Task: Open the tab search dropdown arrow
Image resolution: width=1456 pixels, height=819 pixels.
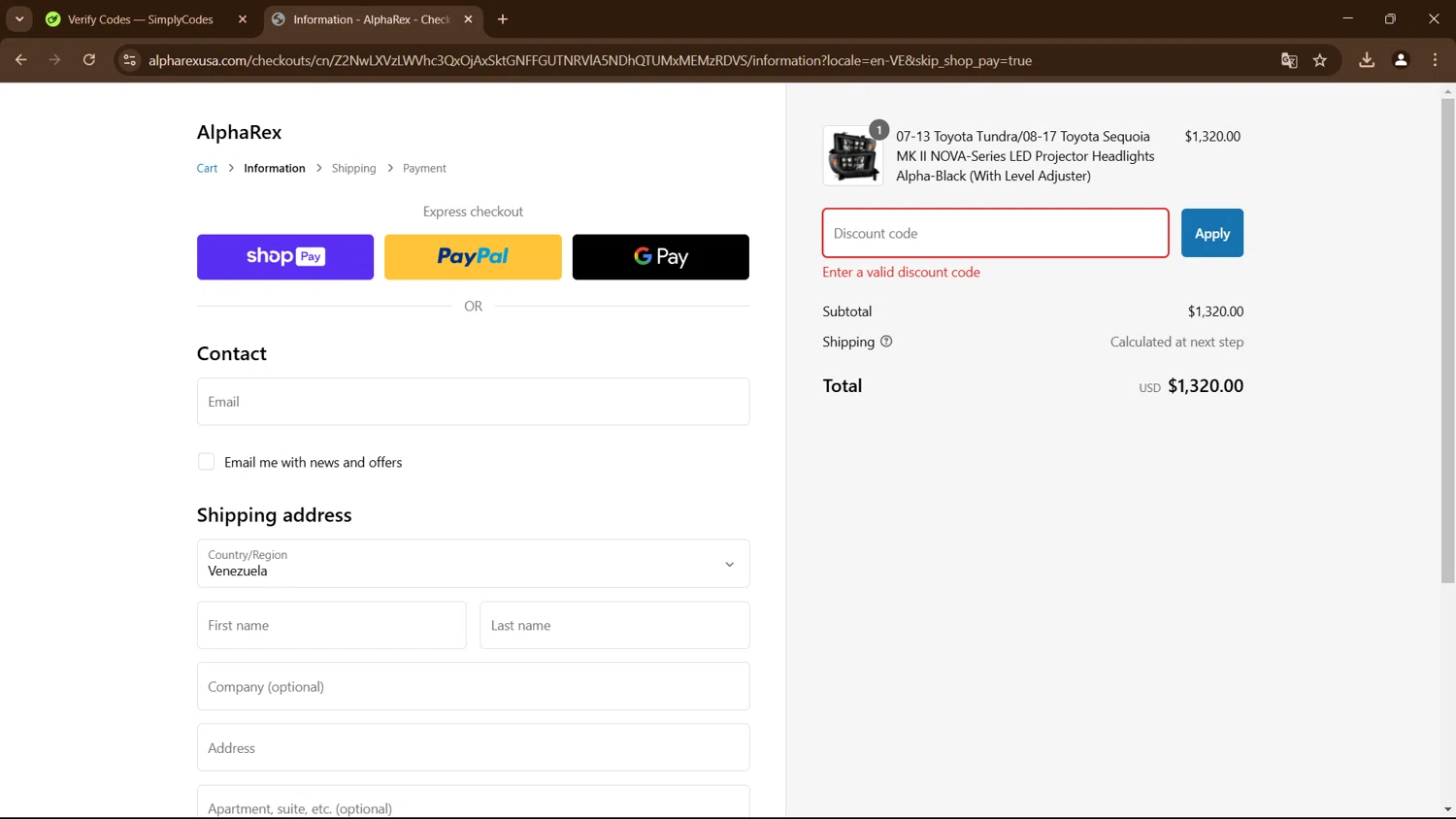Action: pyautogui.click(x=19, y=18)
